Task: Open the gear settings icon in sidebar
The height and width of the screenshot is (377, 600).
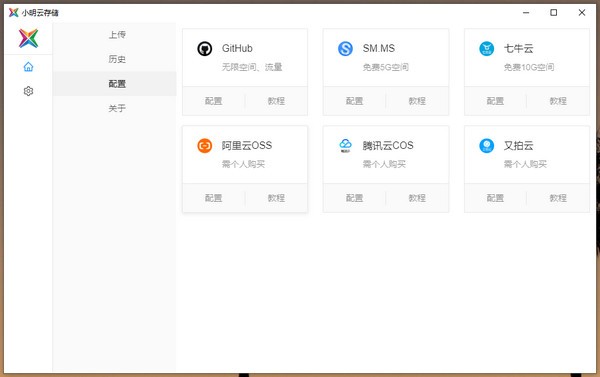Action: (x=28, y=91)
